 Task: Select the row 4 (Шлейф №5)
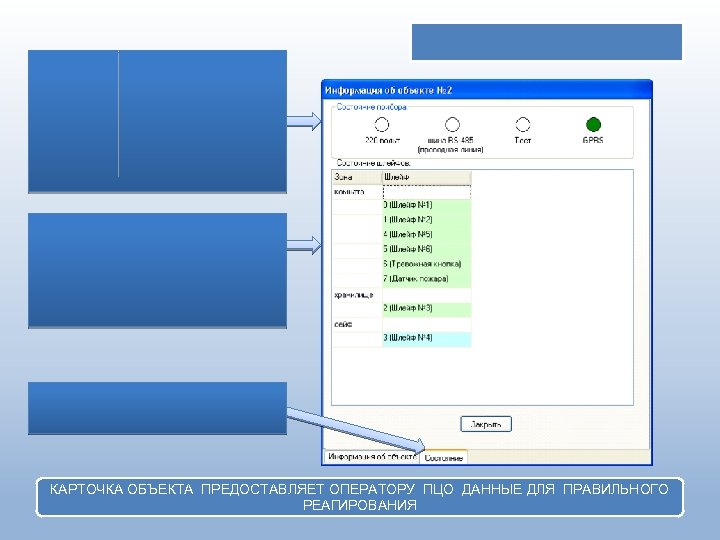427,235
